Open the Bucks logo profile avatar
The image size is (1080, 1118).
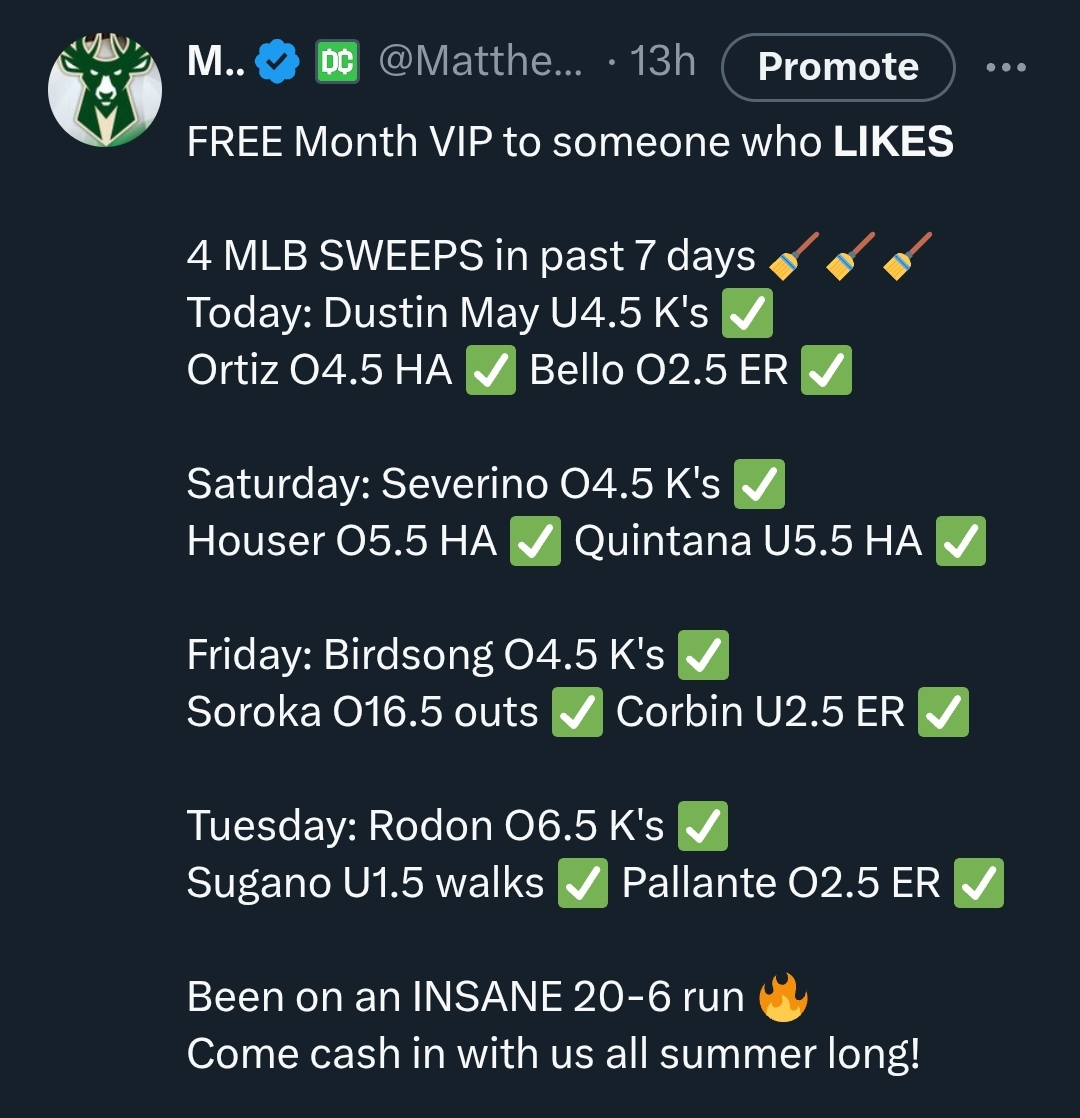(105, 90)
